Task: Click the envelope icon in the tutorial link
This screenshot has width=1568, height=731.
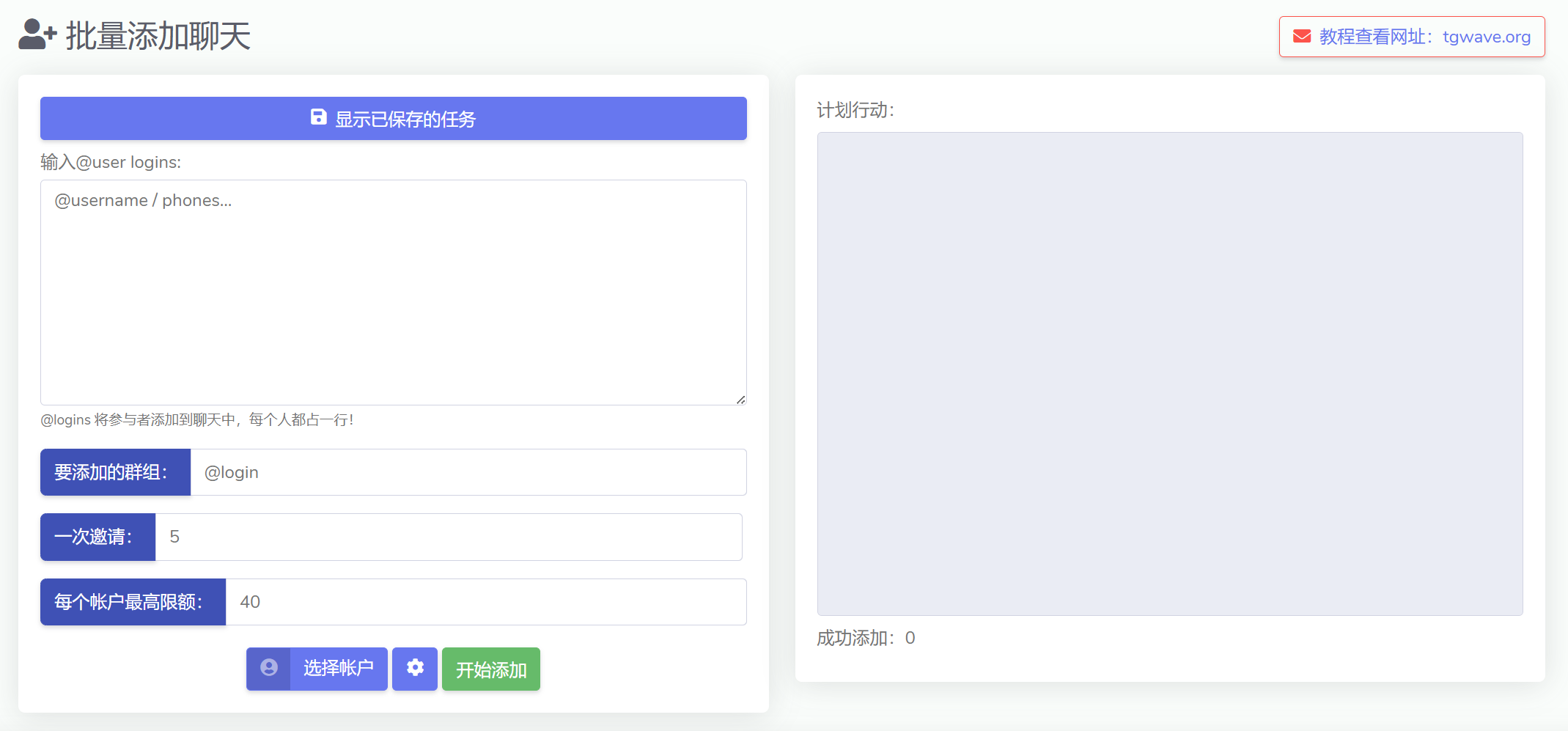Action: point(1301,37)
